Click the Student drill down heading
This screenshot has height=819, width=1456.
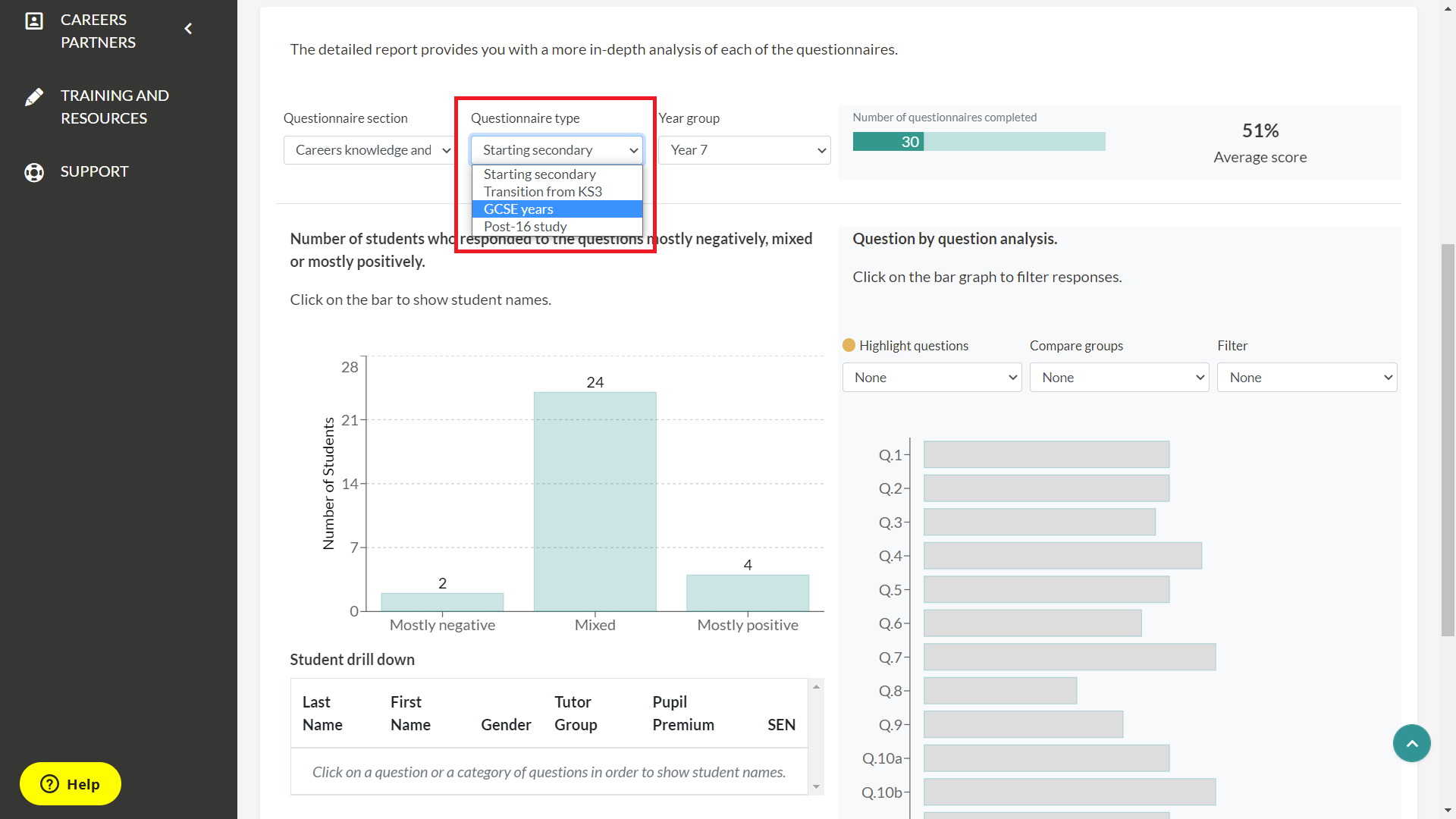[x=352, y=660]
